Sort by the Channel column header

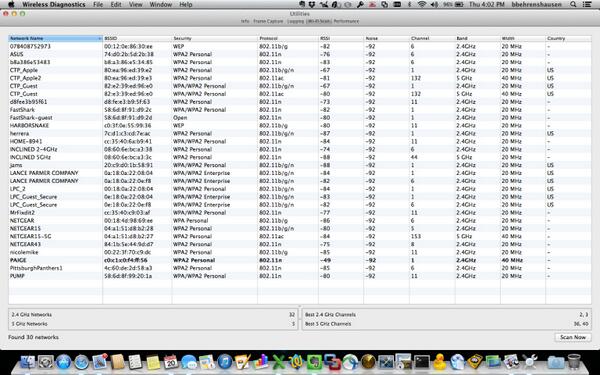coord(432,39)
